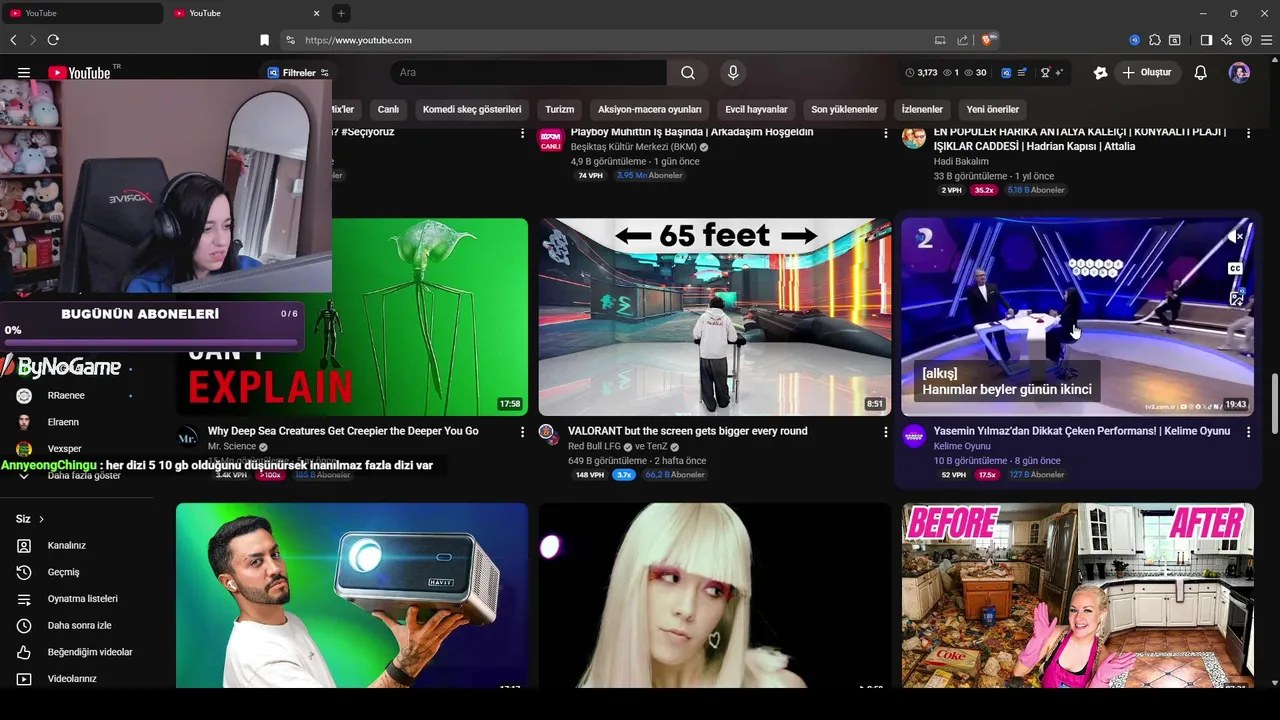Click the search magnifier button
Image resolution: width=1280 pixels, height=720 pixels.
point(688,73)
